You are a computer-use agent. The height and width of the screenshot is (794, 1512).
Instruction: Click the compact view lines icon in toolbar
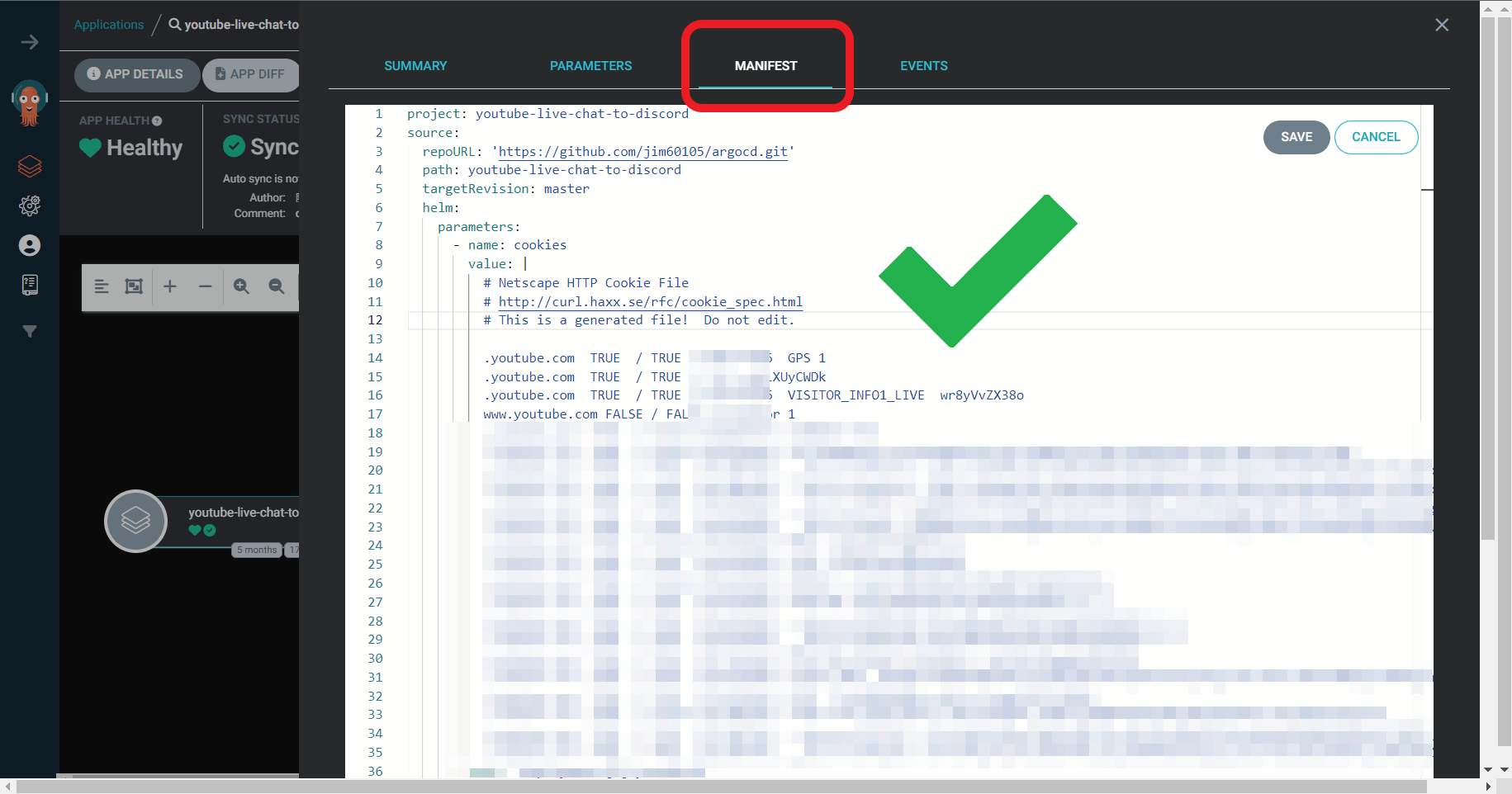tap(102, 286)
